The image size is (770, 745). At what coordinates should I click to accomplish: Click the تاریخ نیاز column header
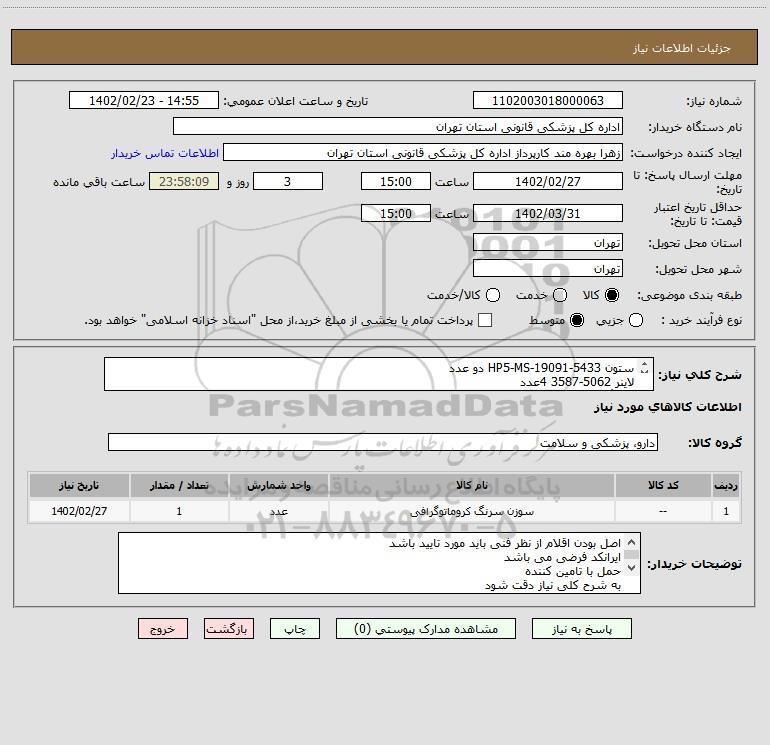(79, 485)
